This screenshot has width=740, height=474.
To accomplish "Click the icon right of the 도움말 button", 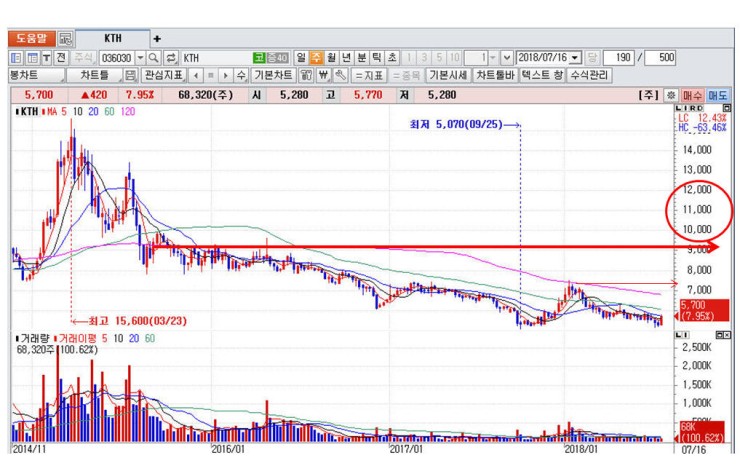I will tap(66, 39).
